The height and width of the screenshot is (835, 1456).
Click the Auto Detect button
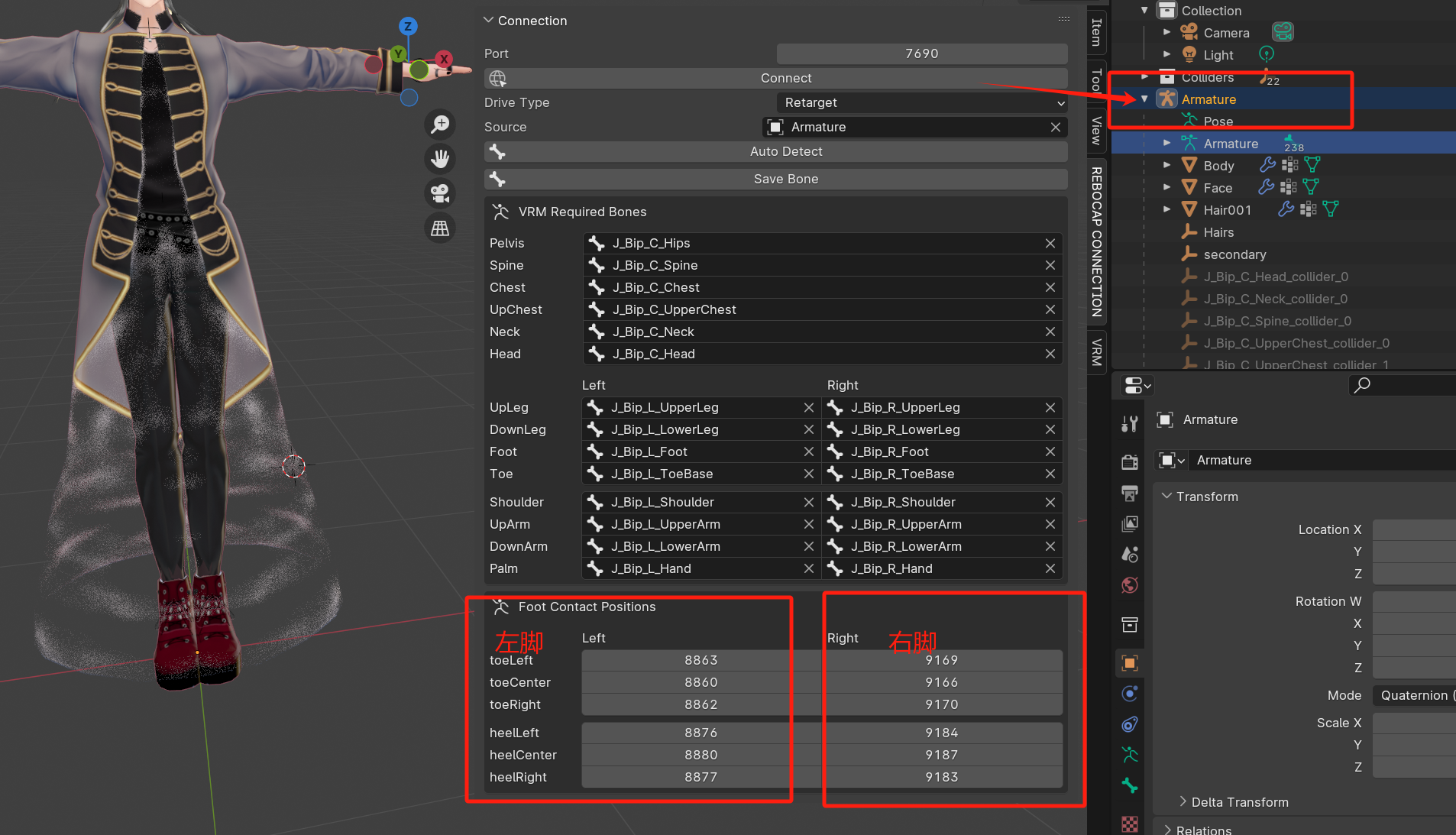tap(776, 151)
